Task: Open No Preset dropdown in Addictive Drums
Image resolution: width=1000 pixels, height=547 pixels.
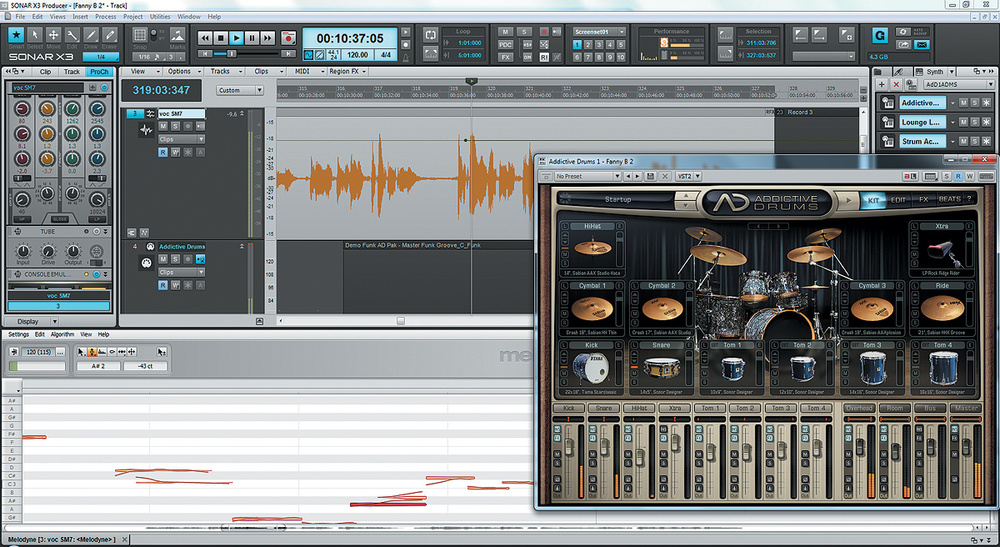Action: point(587,176)
